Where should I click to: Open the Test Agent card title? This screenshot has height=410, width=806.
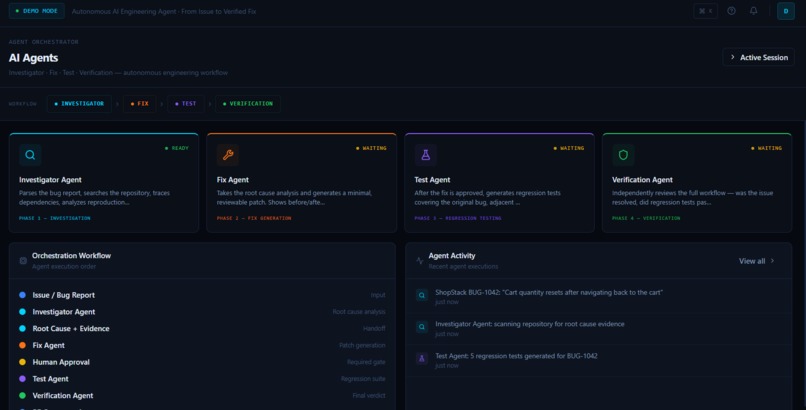tap(432, 180)
